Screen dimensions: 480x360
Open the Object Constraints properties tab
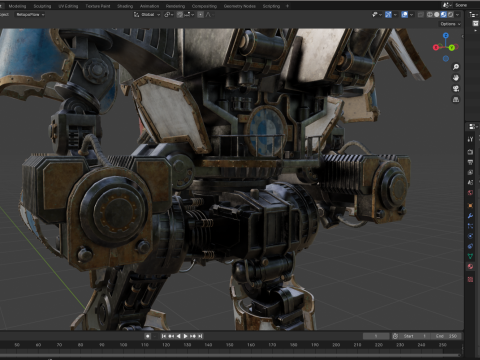(x=470, y=246)
